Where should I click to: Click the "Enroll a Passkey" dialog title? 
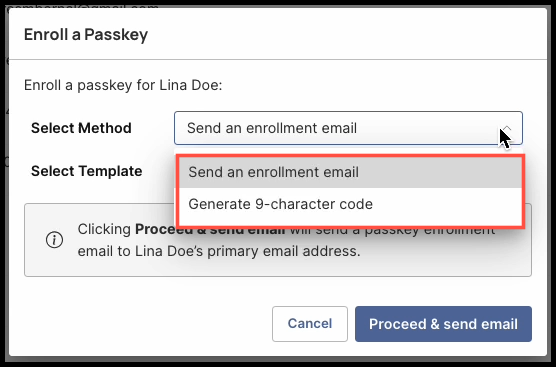pos(86,34)
